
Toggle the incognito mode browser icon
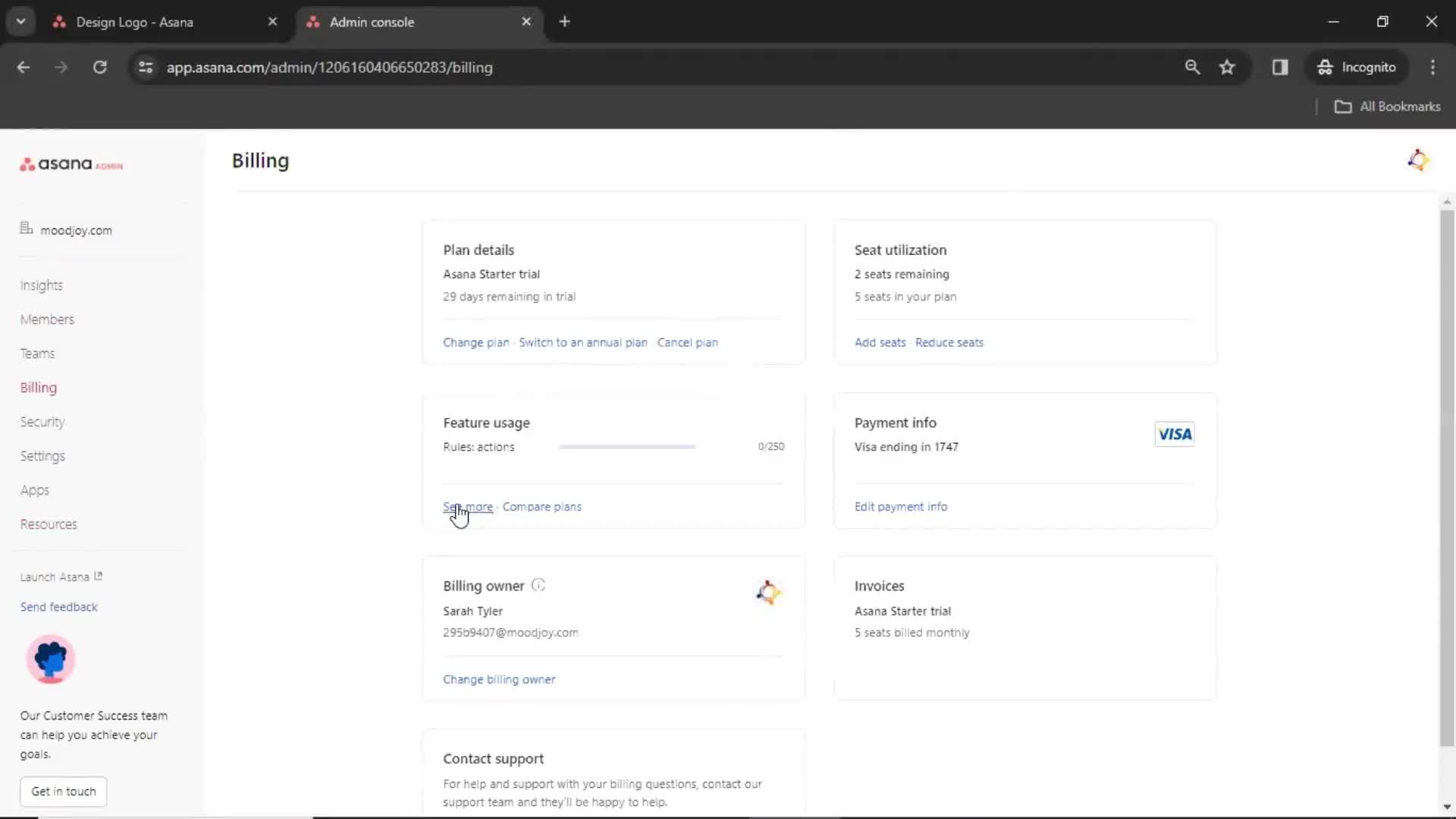pos(1323,67)
